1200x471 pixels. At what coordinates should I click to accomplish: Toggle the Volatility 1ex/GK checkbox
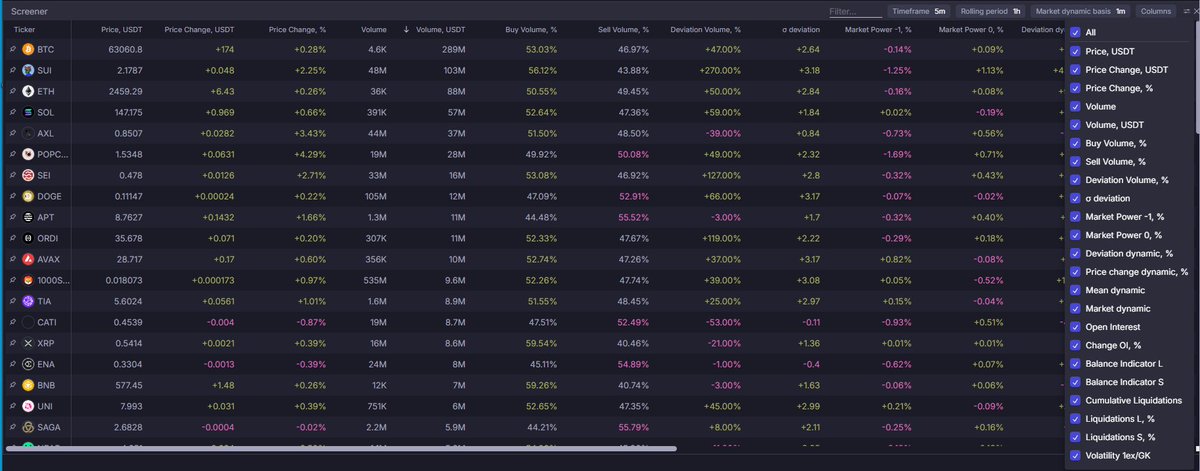pyautogui.click(x=1075, y=455)
